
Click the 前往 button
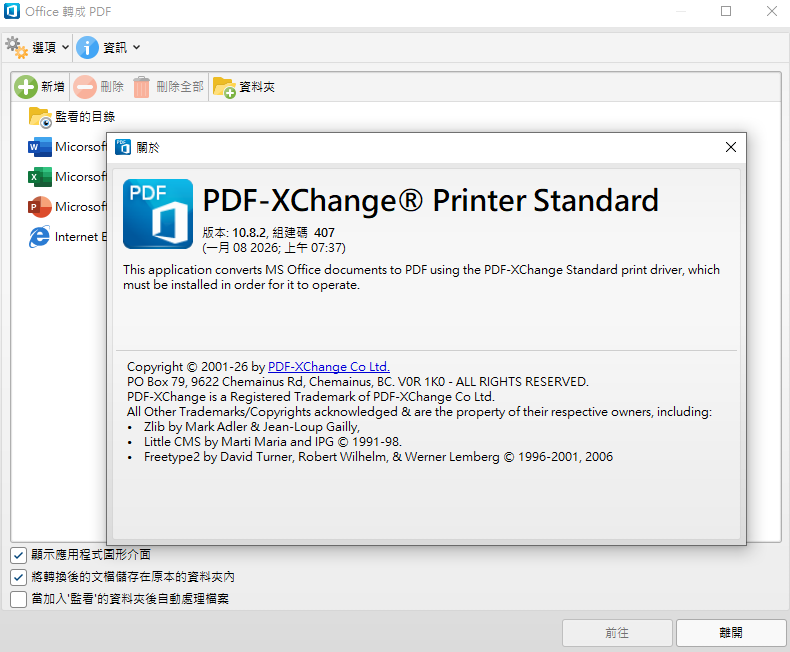click(617, 633)
